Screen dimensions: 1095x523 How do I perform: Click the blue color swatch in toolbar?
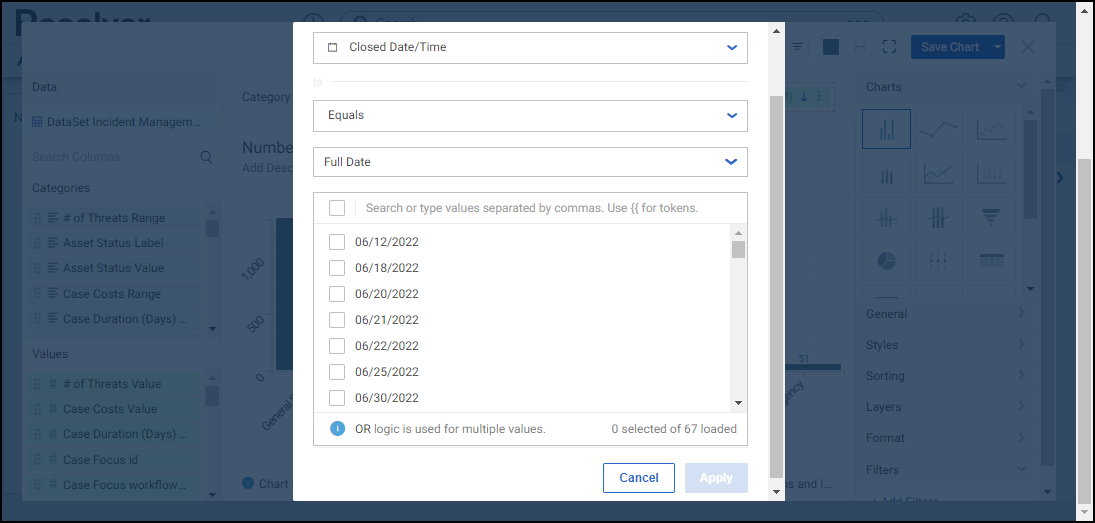[830, 47]
